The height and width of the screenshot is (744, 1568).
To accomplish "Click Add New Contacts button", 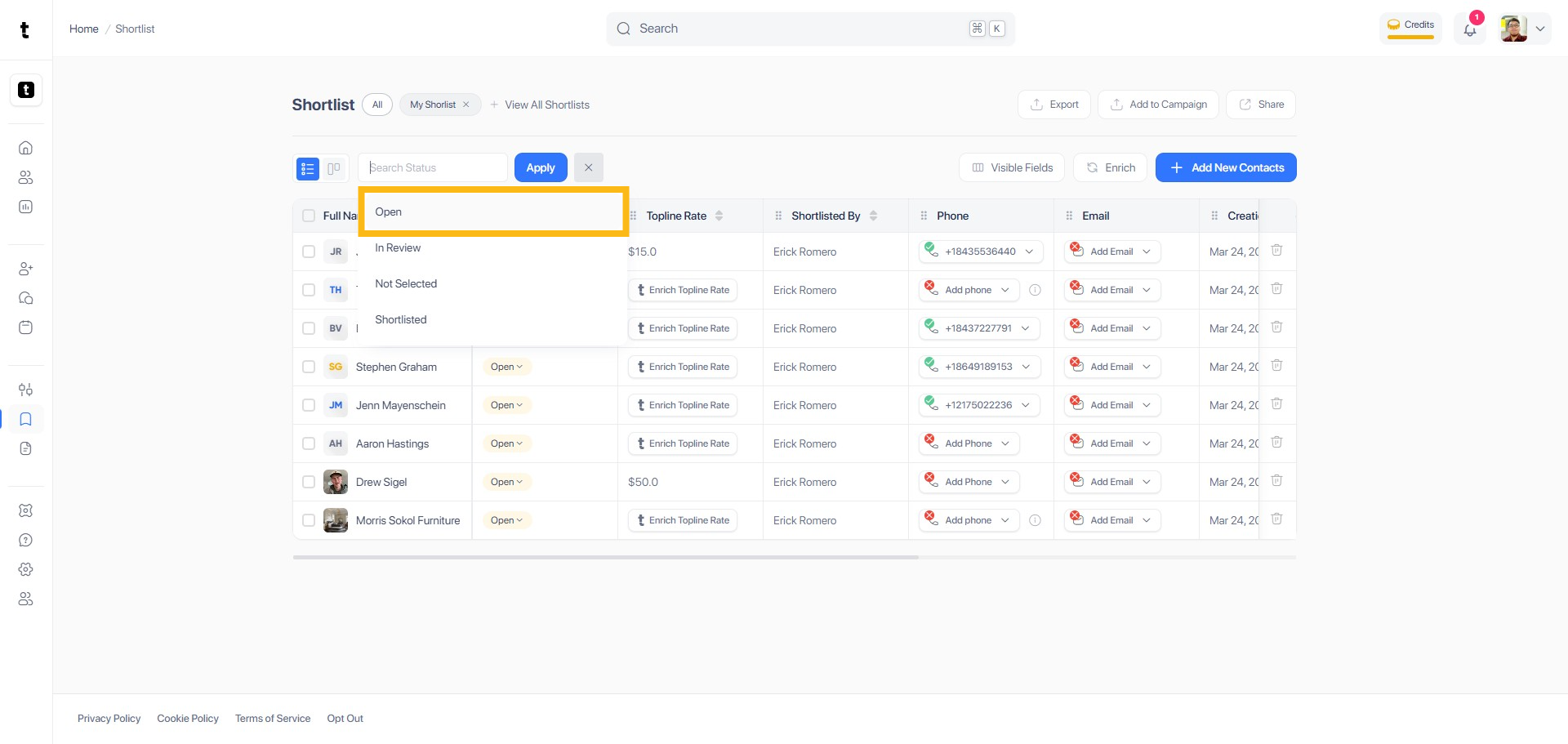I will tap(1226, 167).
